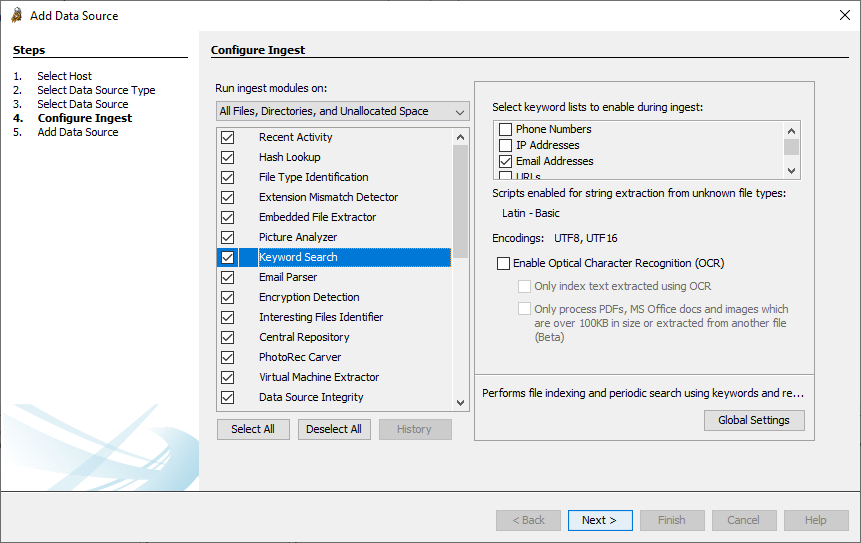The width and height of the screenshot is (861, 543).
Task: Click keyword lists scroll up arrow
Action: (791, 131)
